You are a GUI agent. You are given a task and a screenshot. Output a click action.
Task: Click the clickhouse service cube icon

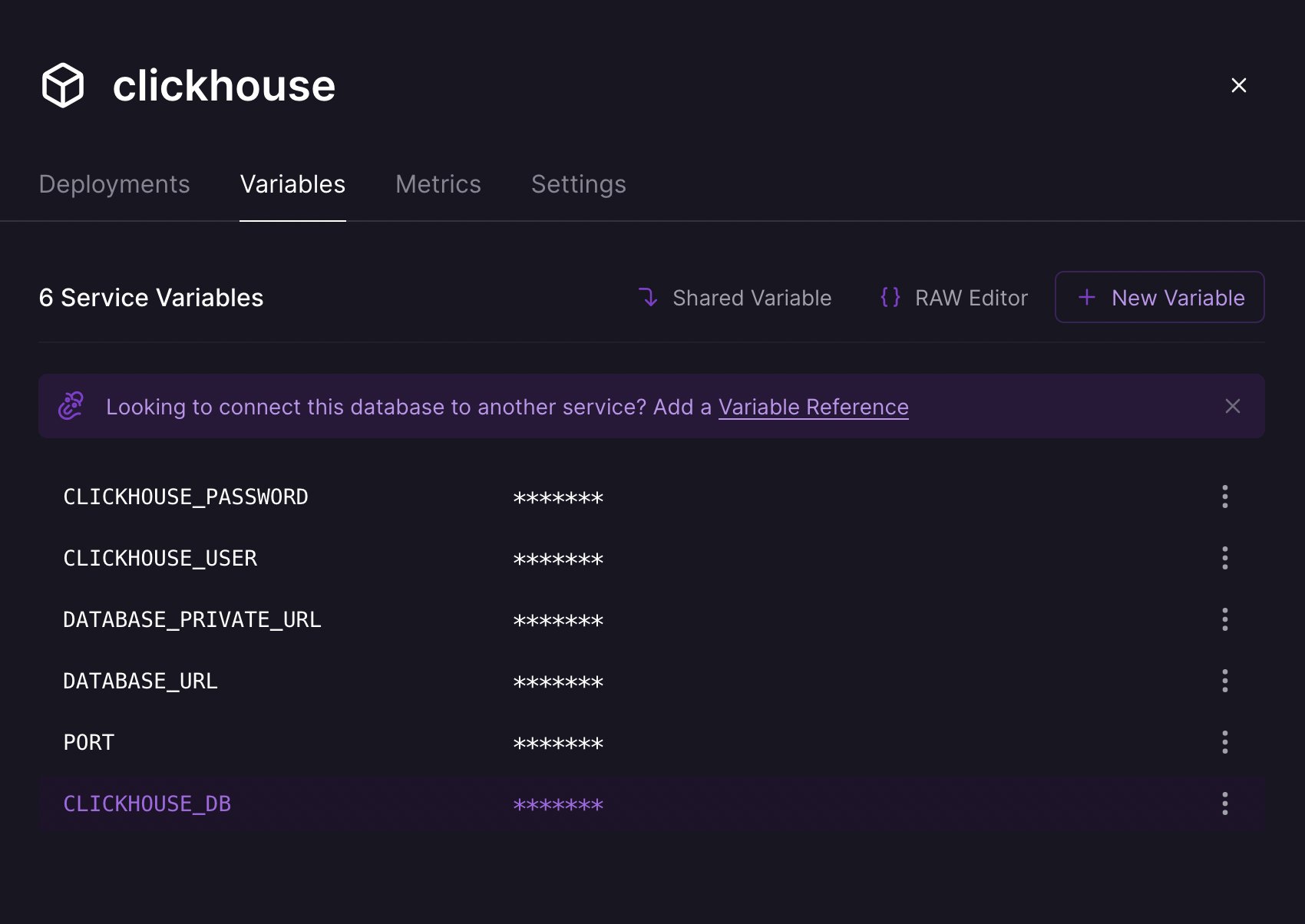(x=62, y=85)
